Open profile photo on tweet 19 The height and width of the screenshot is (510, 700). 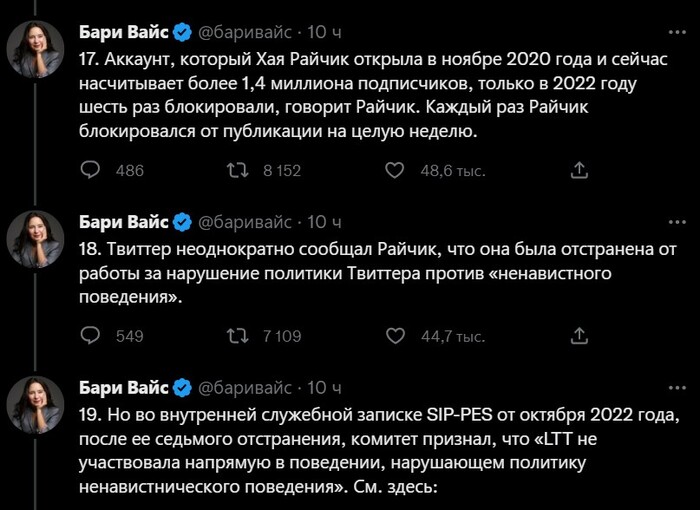coord(36,403)
